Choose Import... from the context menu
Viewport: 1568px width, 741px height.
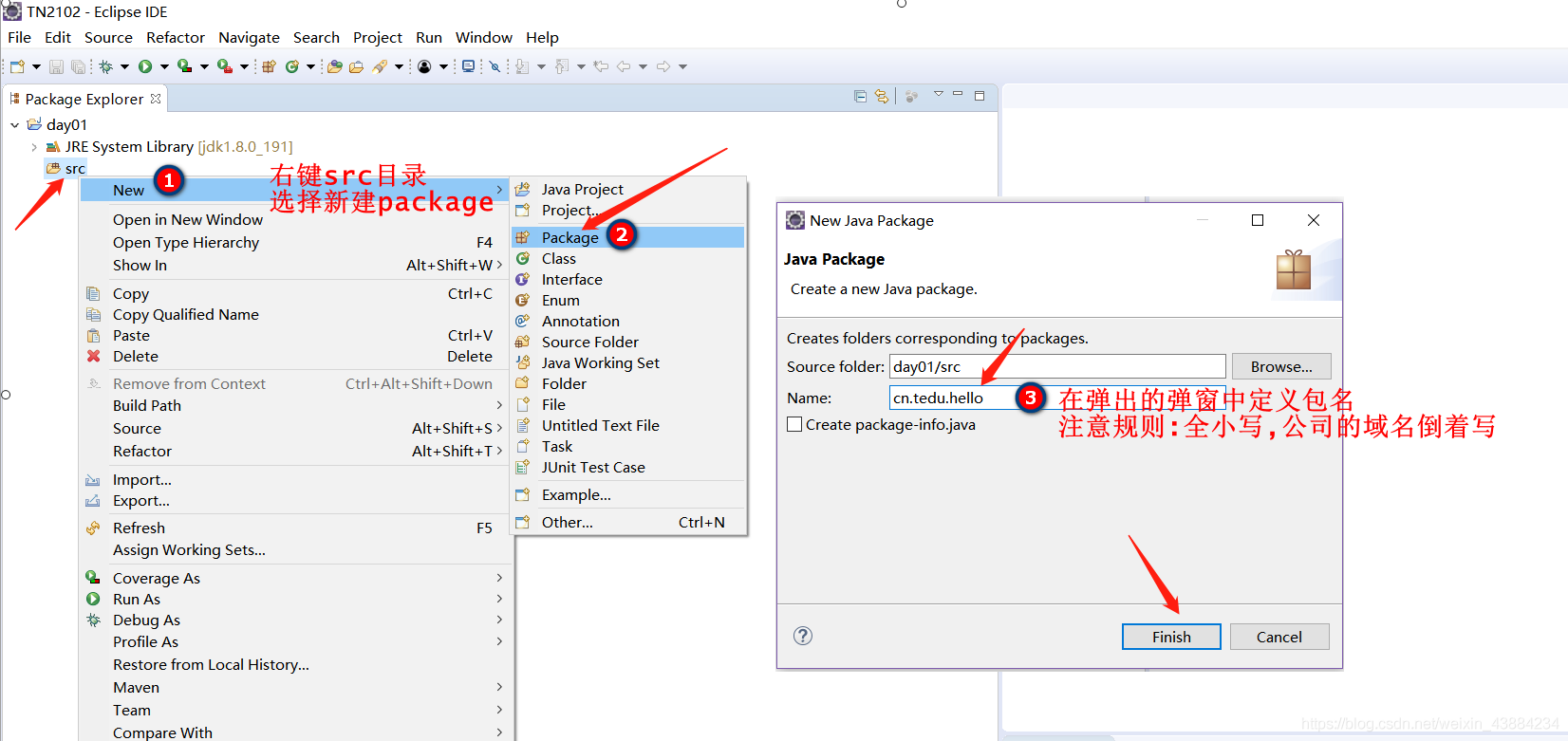click(x=294, y=479)
